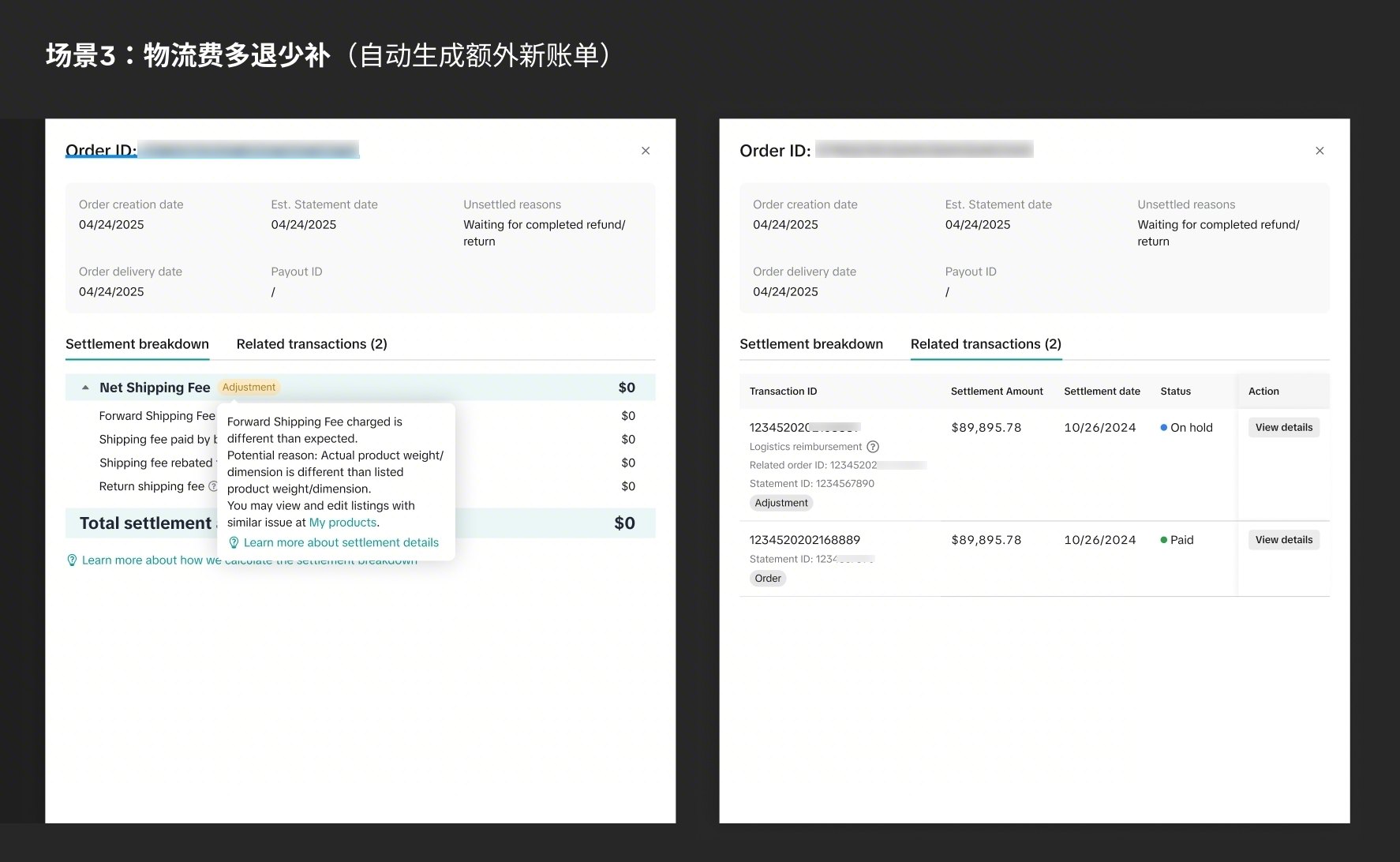This screenshot has width=1400, height=862.
Task: Open Learn more about settlement details link
Action: tap(341, 543)
